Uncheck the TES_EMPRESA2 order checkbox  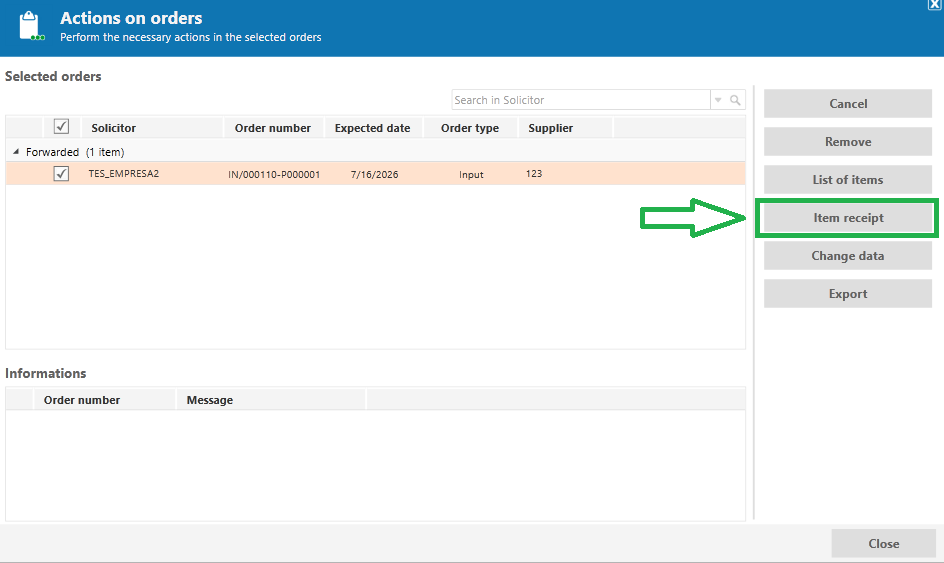(61, 173)
